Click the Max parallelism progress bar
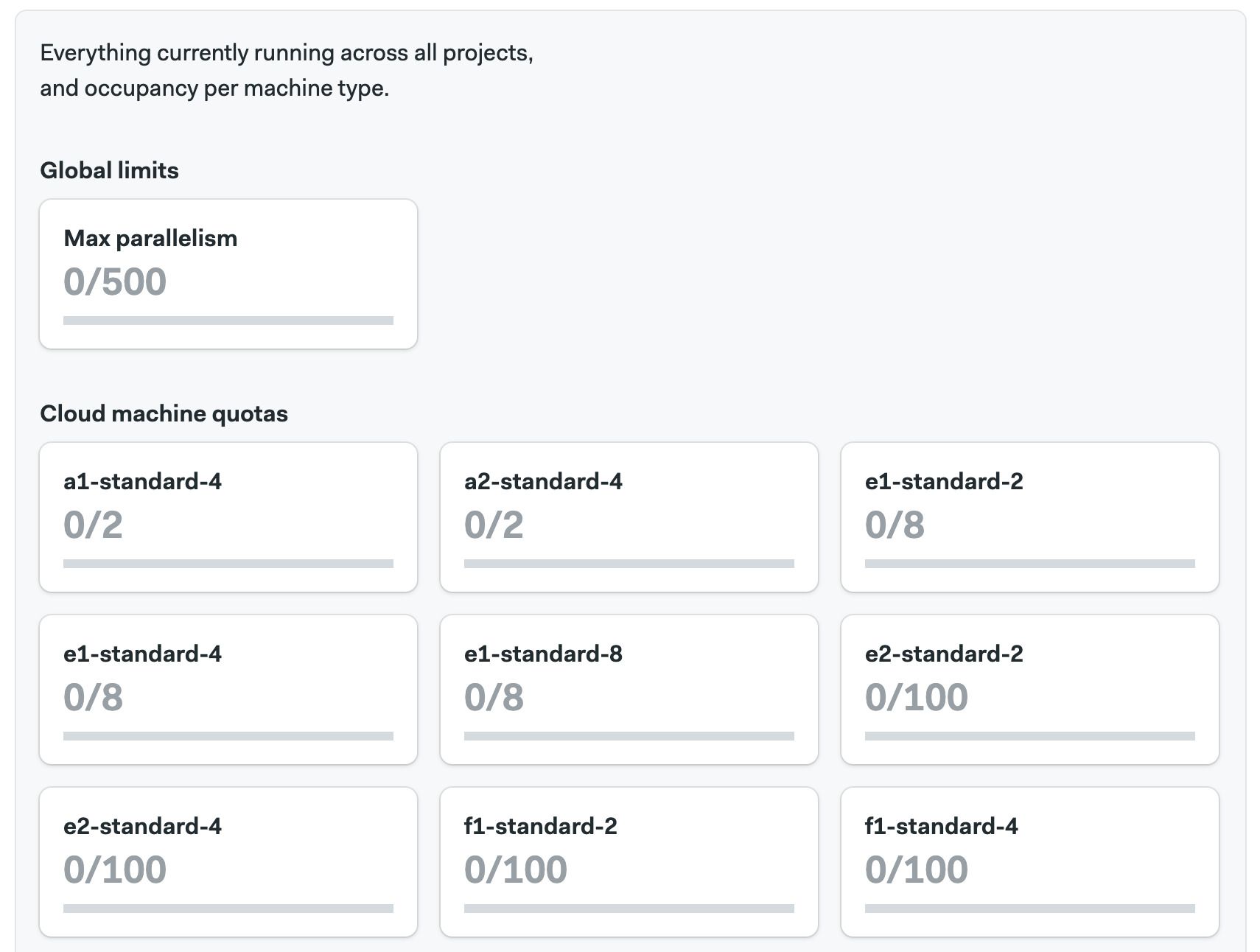Screen dimensions: 1260x952 pyautogui.click(x=228, y=321)
